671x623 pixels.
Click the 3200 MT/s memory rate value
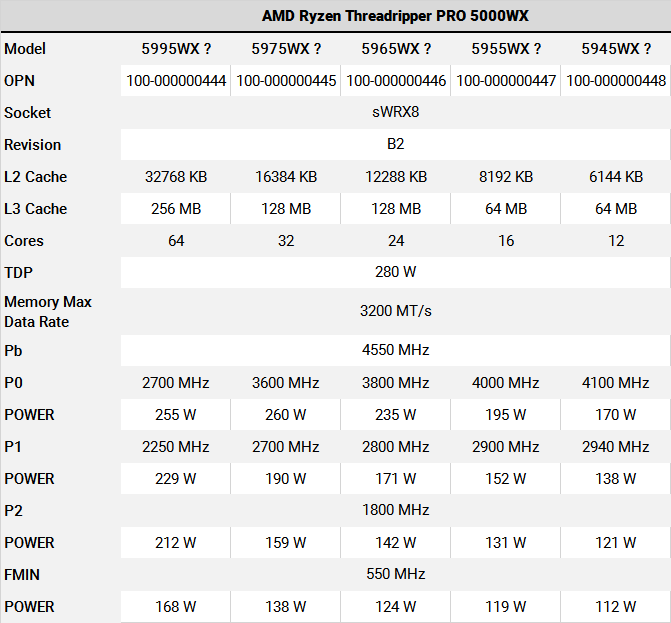pos(395,311)
